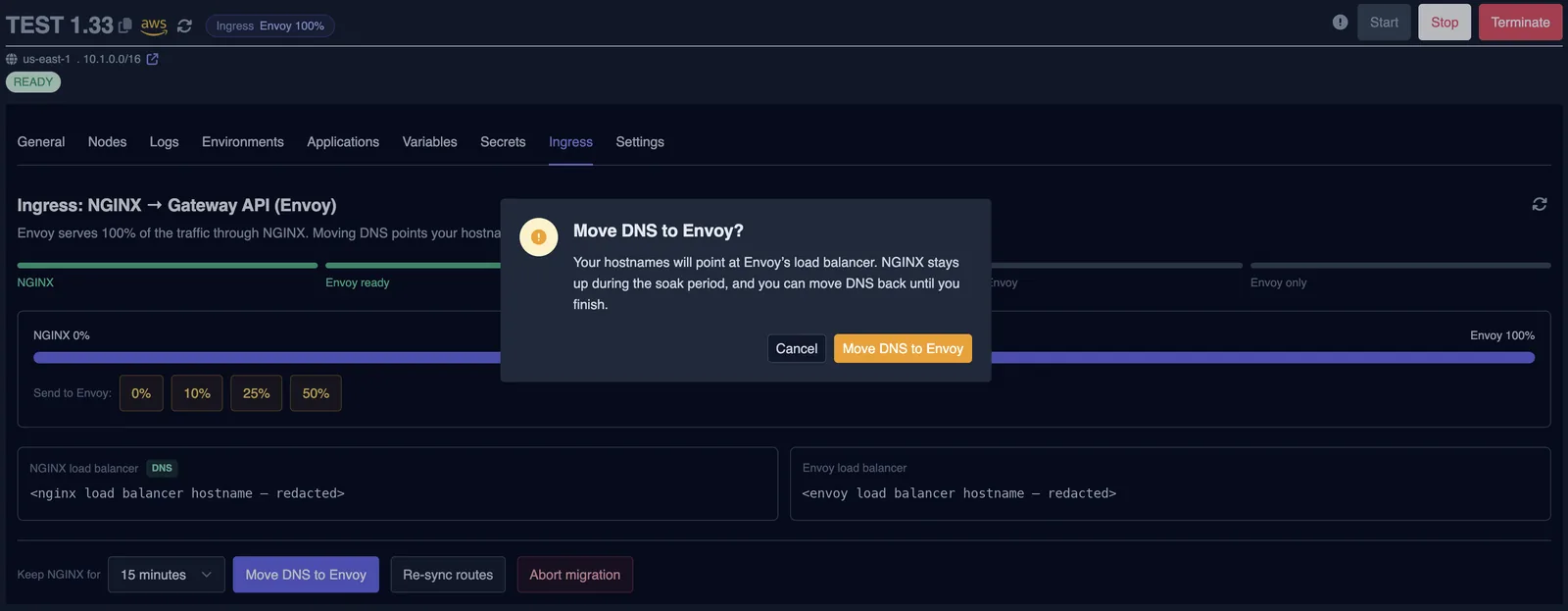Refresh the ingress panel with the reload icon
This screenshot has width=1568, height=611.
pos(1540,204)
